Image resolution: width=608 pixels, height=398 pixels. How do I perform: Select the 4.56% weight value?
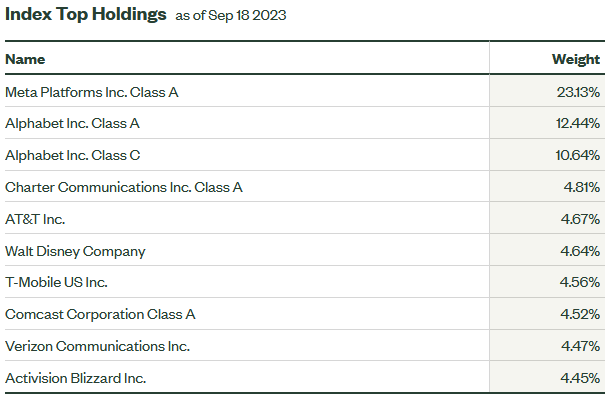point(580,282)
